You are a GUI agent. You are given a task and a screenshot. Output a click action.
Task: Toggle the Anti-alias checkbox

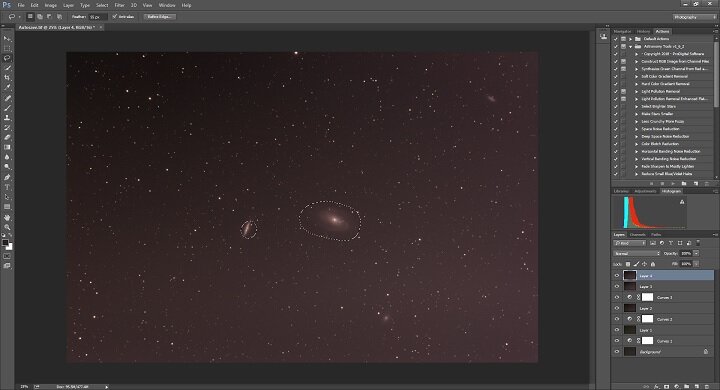pos(115,17)
